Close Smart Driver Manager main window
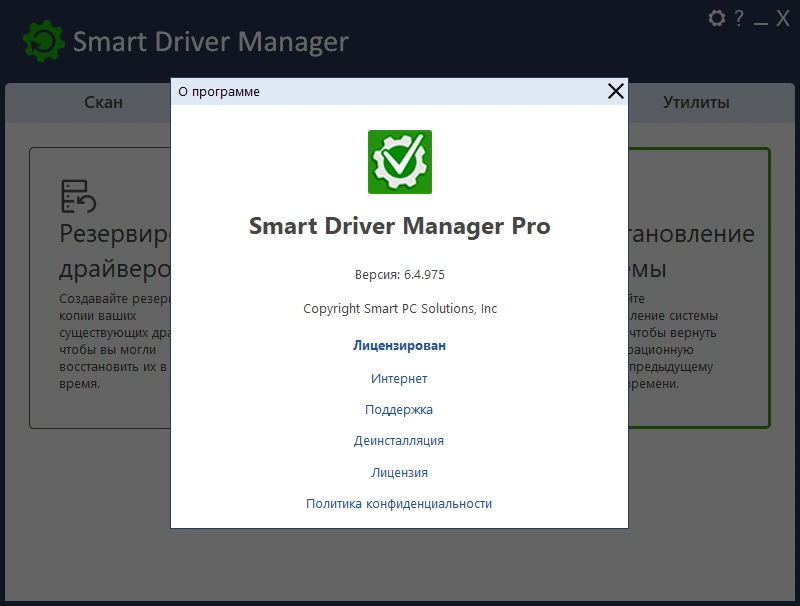 [783, 18]
